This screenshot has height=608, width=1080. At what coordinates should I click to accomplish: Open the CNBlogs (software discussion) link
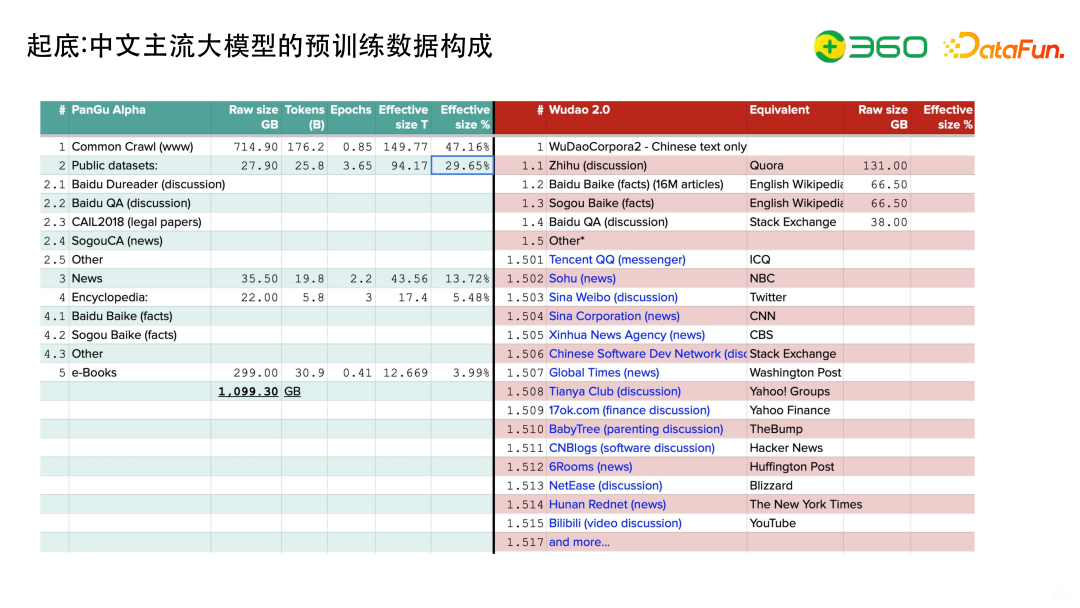[632, 448]
